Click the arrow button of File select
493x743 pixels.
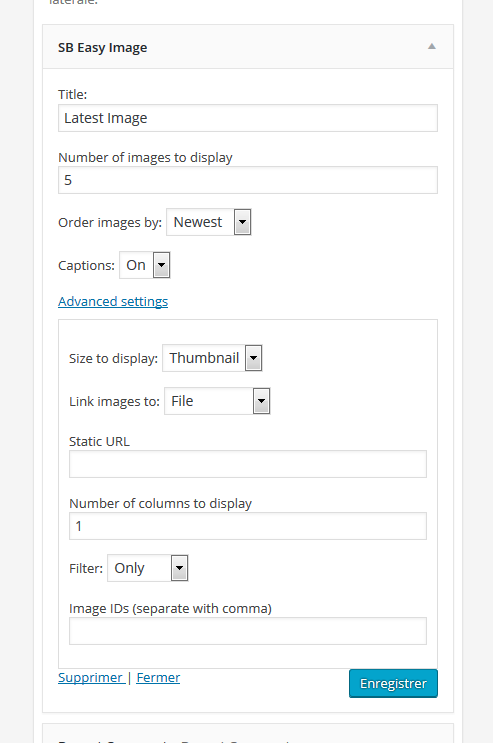click(262, 401)
